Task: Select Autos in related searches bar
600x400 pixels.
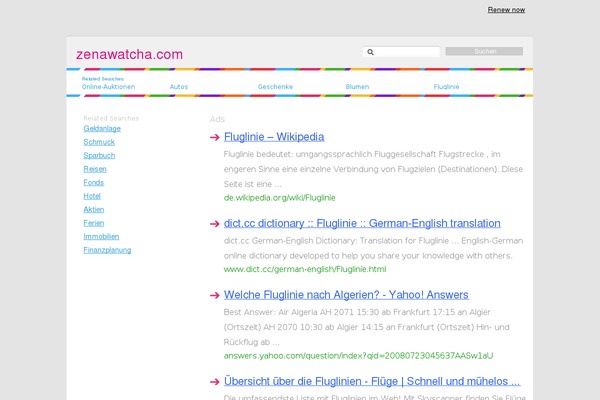Action: pos(179,87)
